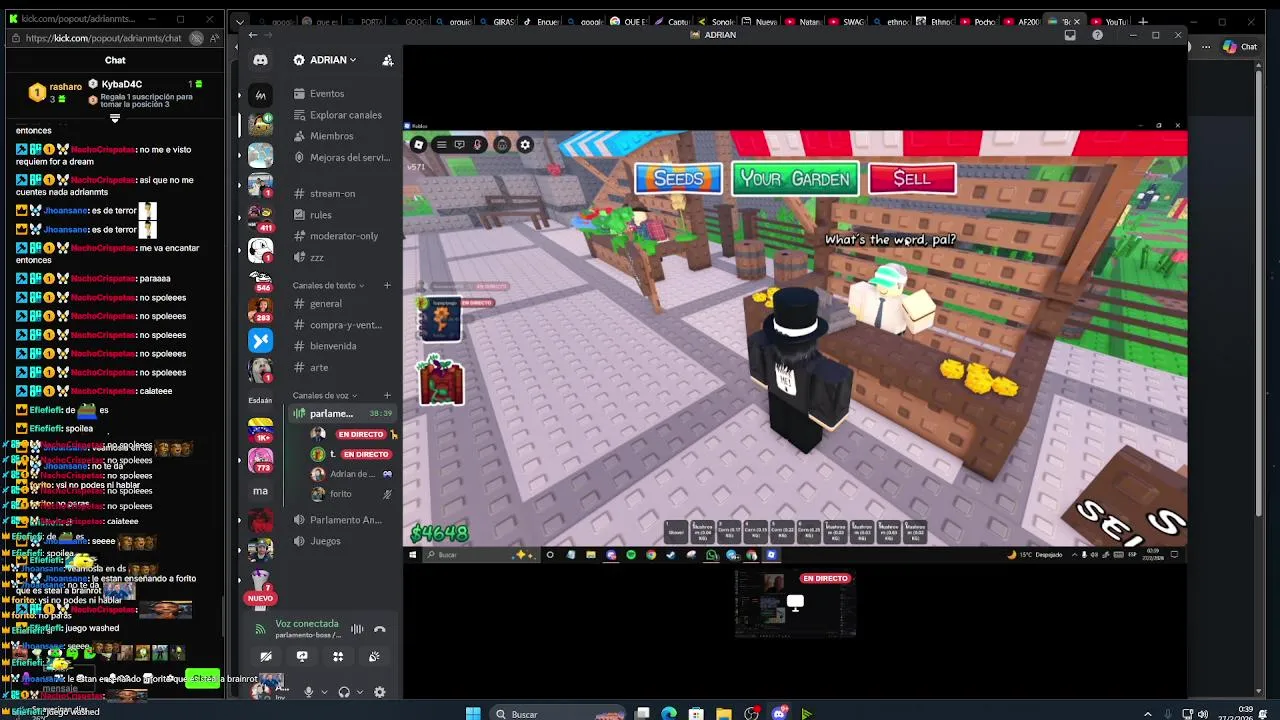Toggle headphone deafen in Discord
Image resolution: width=1280 pixels, height=720 pixels.
(344, 692)
